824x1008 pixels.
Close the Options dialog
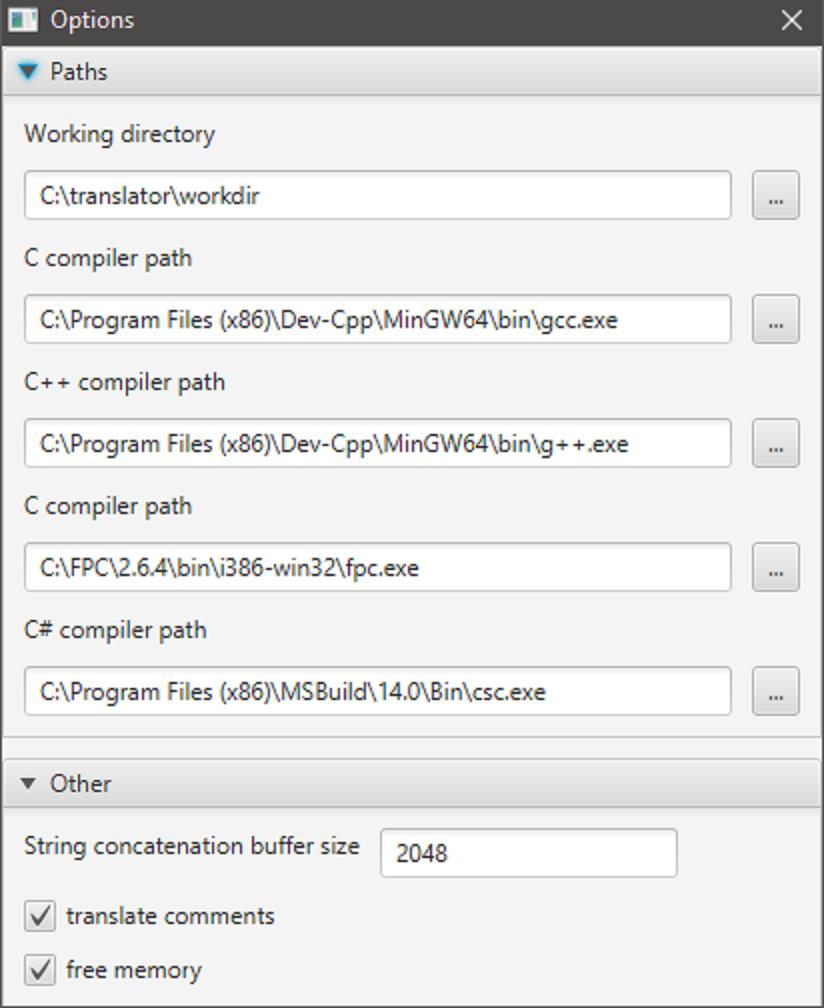[791, 20]
